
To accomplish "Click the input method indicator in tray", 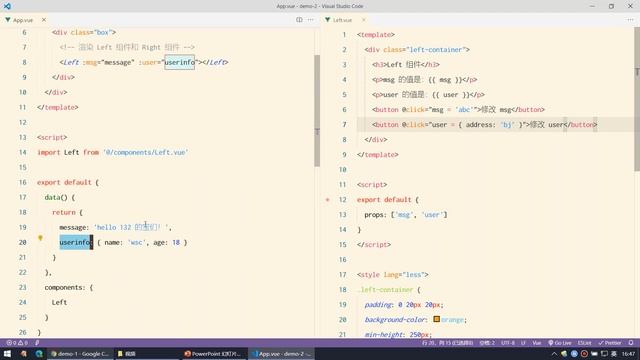I will [x=613, y=354].
